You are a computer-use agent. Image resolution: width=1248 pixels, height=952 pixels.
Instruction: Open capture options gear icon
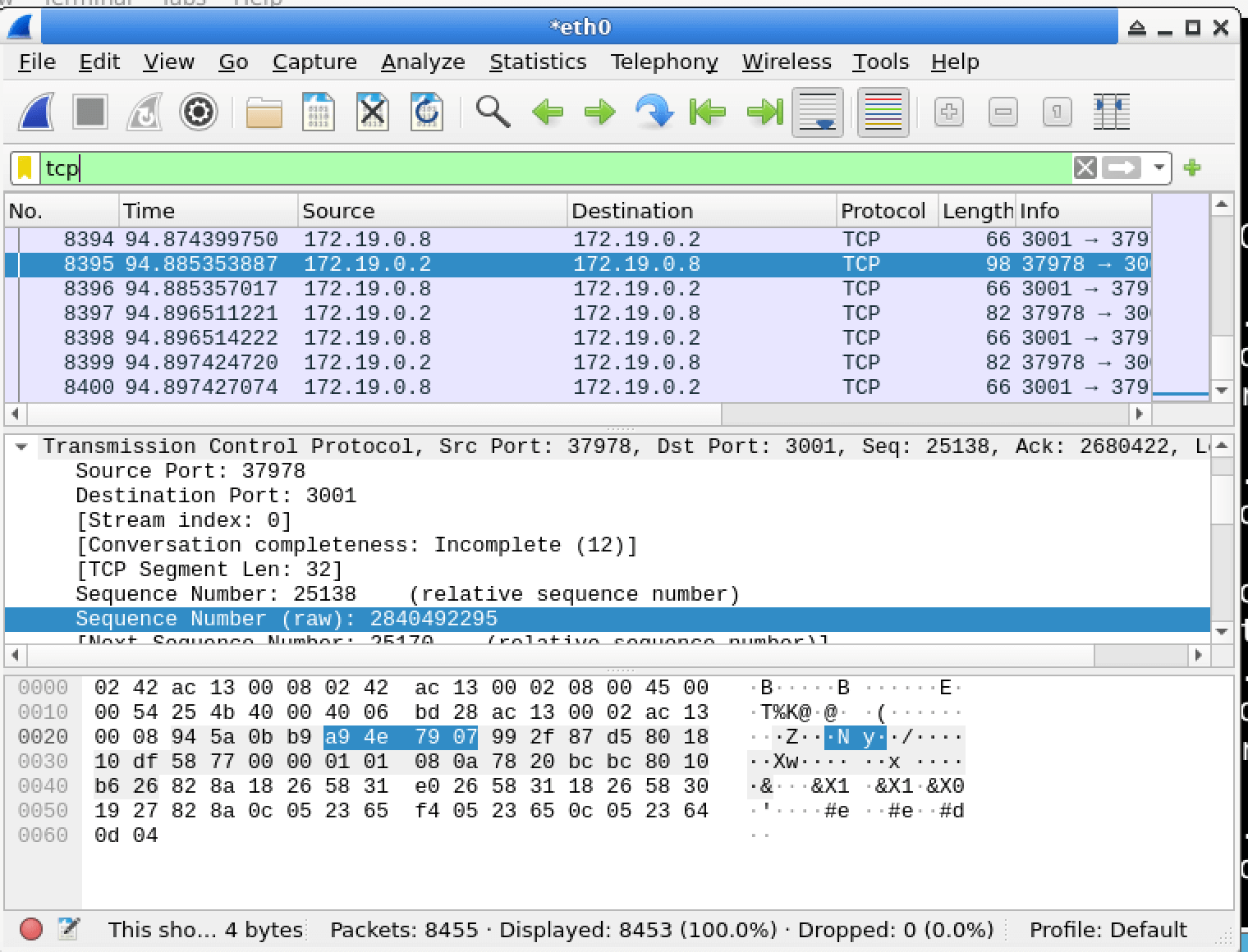pos(198,112)
